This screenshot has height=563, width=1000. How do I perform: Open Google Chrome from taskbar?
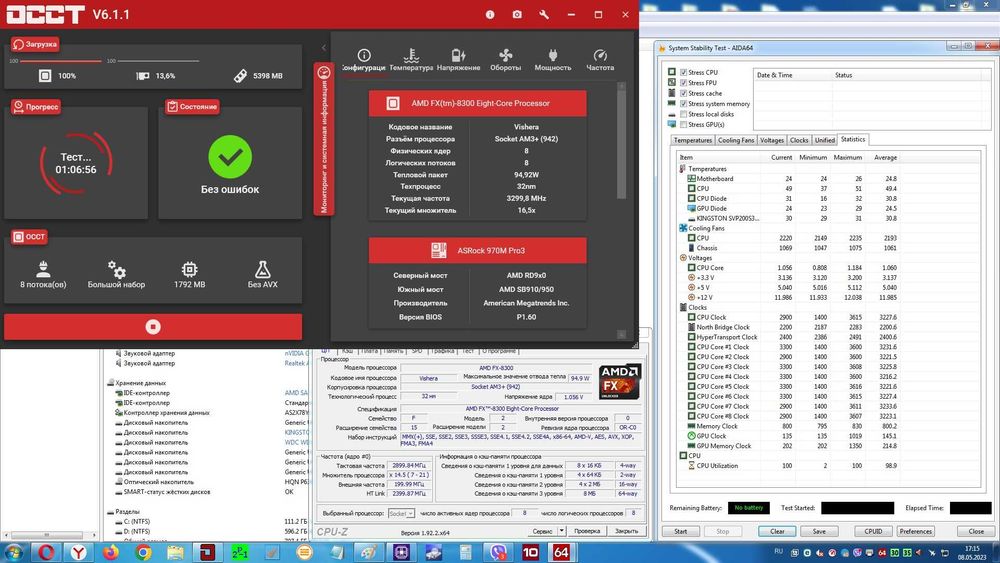click(x=143, y=552)
